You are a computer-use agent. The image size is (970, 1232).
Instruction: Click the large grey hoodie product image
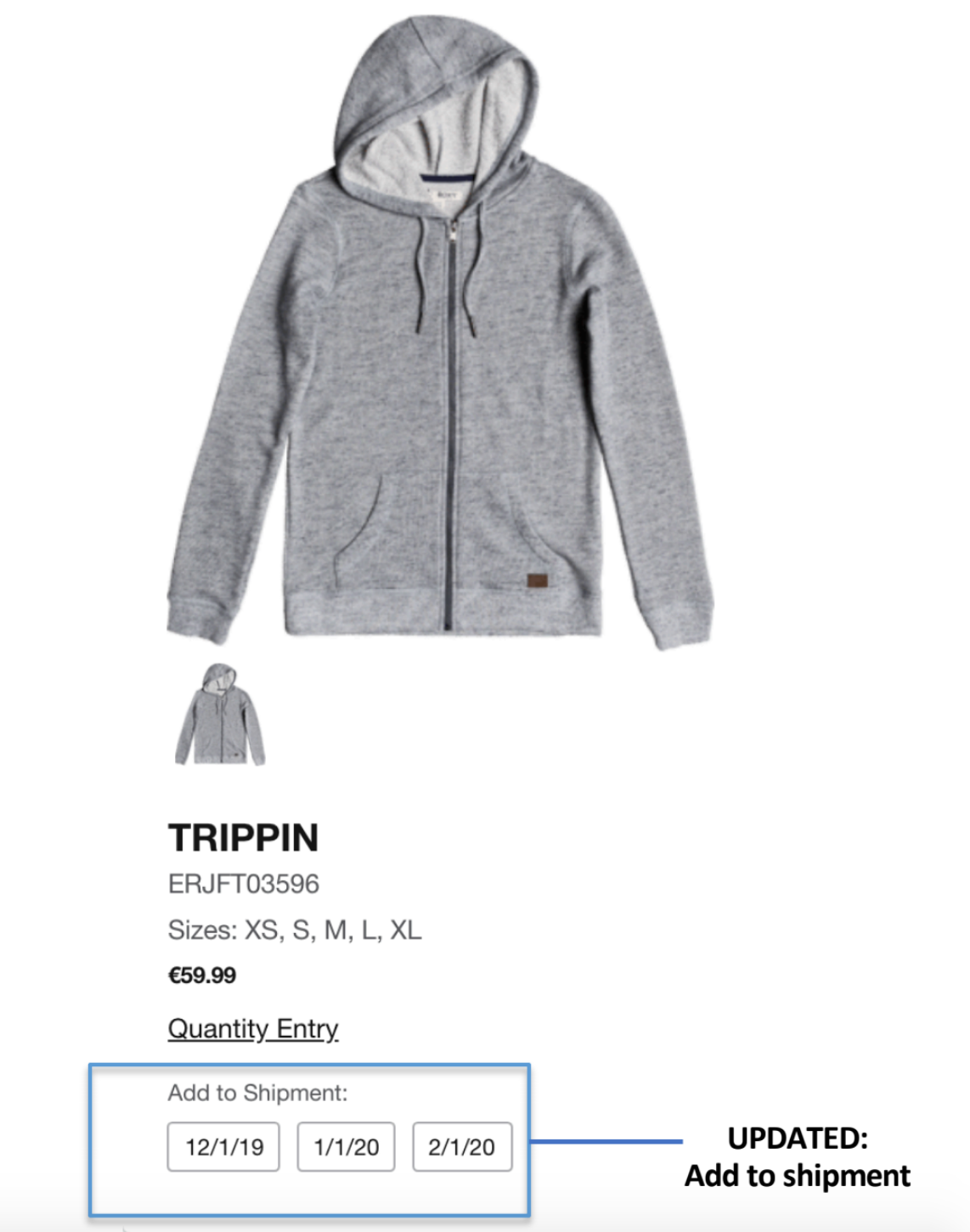pyautogui.click(x=439, y=331)
